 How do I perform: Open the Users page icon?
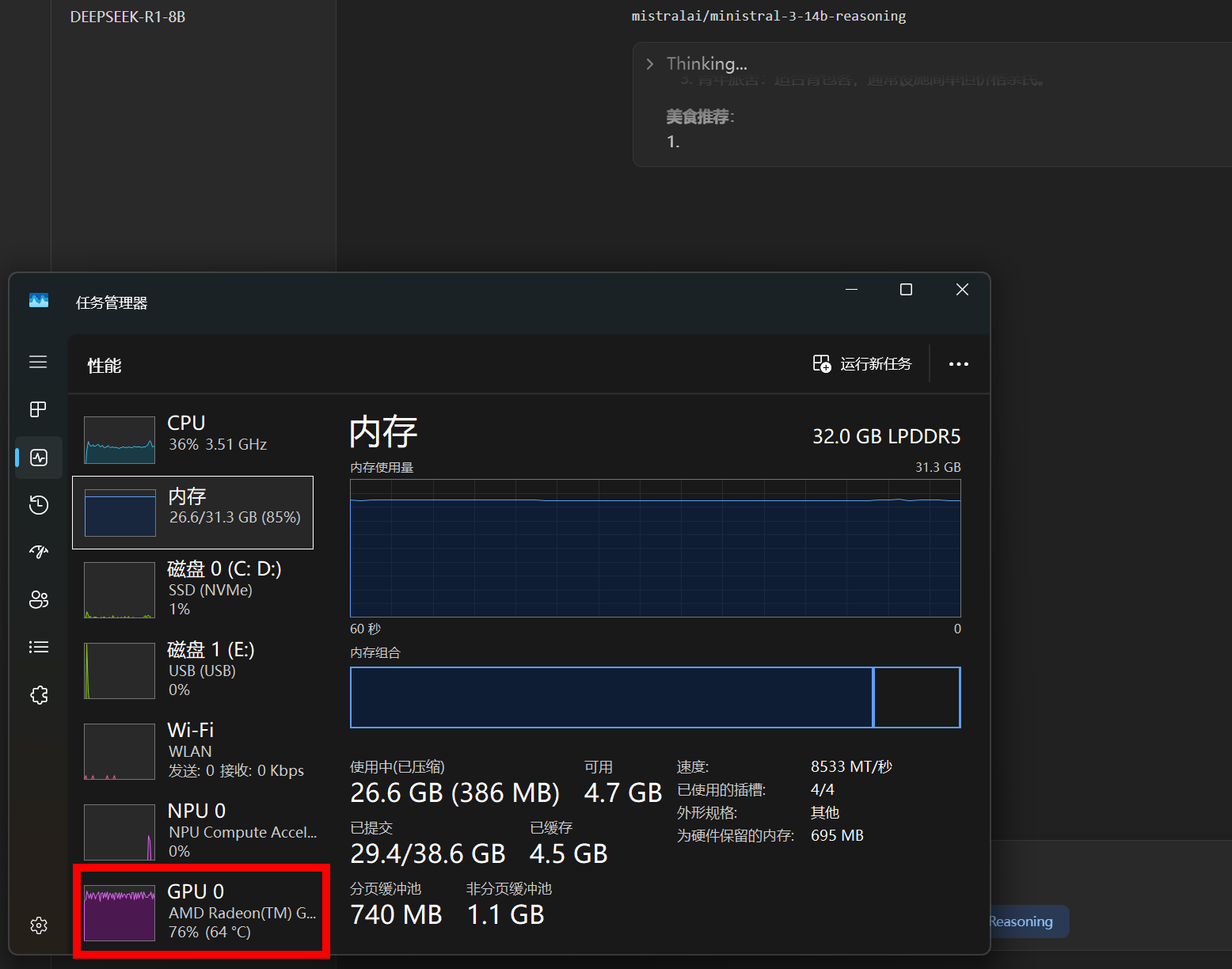coord(38,599)
